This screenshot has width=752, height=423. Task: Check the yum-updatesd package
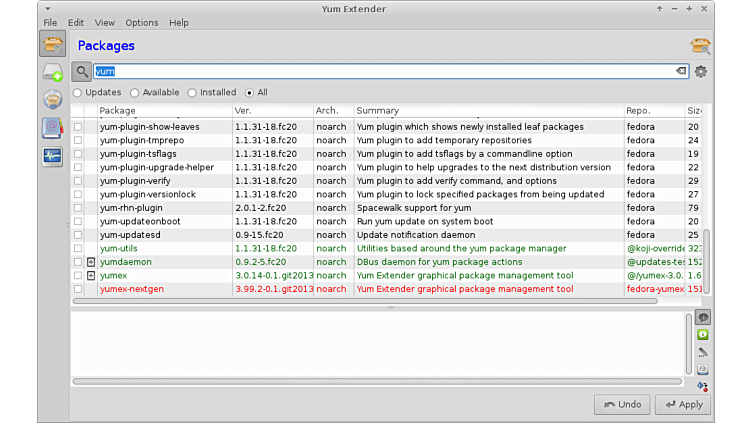tap(78, 235)
